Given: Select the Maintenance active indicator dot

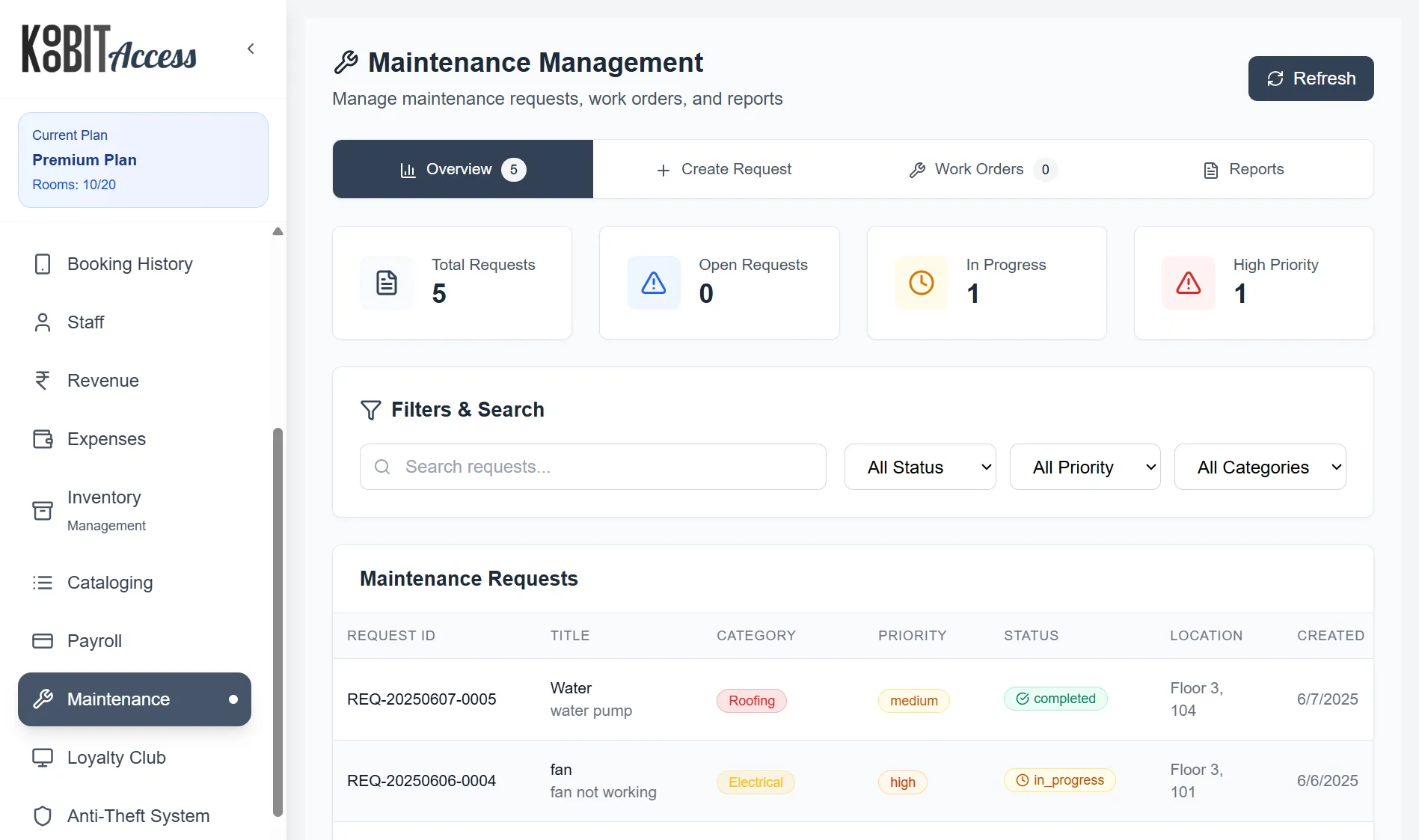Looking at the screenshot, I should [x=234, y=699].
